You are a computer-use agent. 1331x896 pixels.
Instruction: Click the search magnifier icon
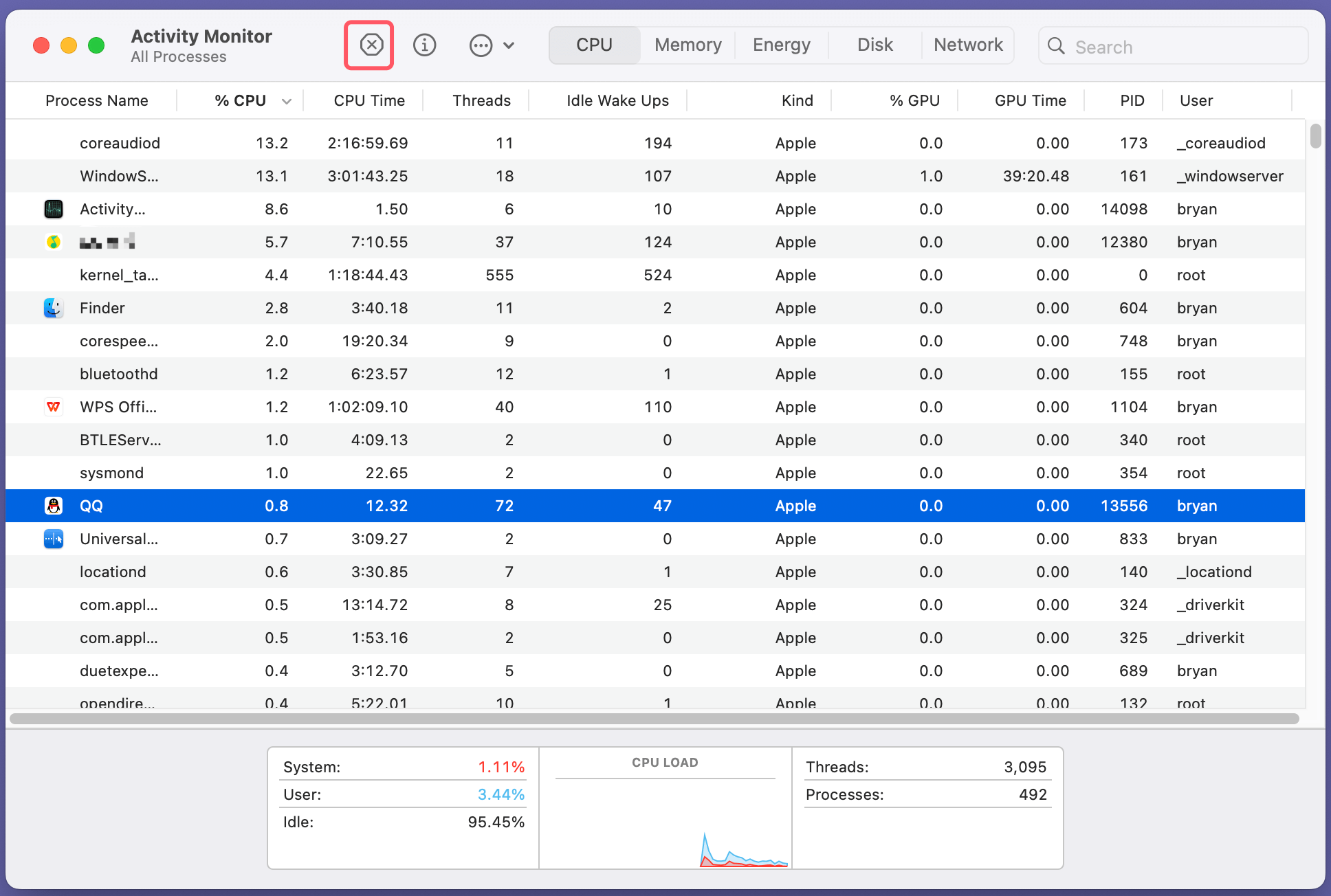coord(1057,46)
